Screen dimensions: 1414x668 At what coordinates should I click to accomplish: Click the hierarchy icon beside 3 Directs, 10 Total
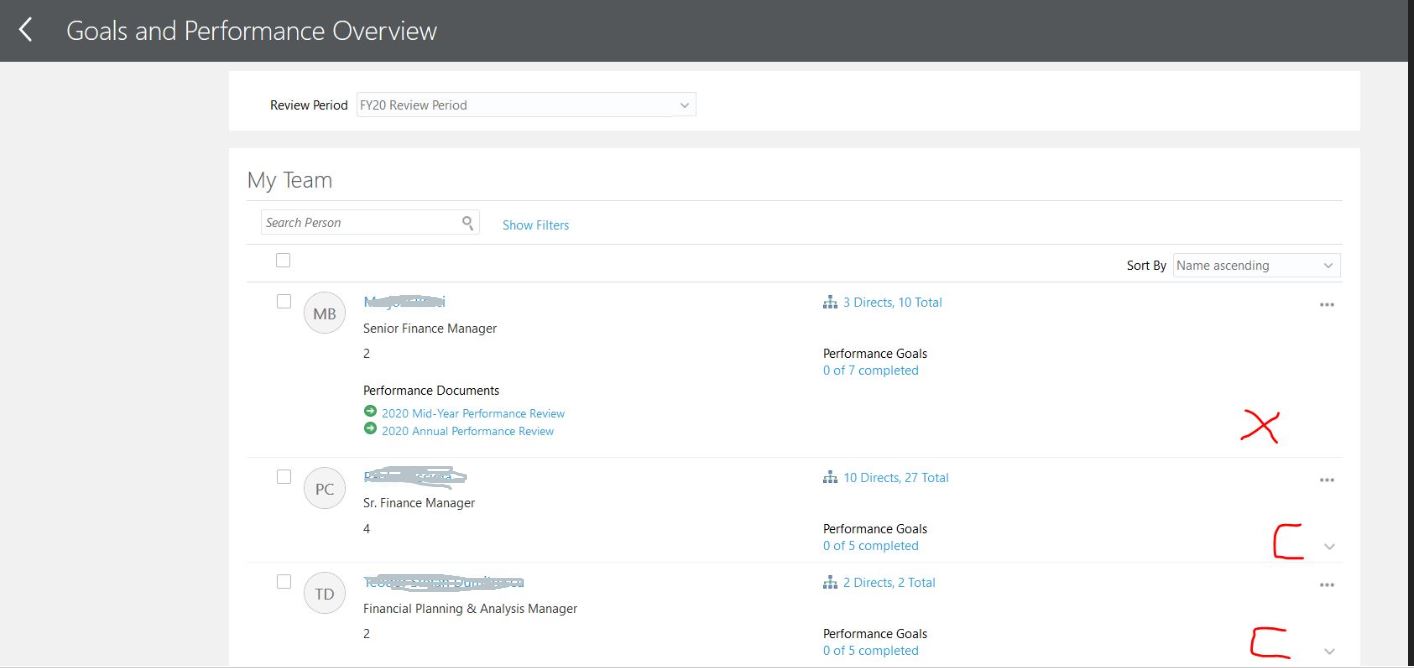tap(830, 301)
